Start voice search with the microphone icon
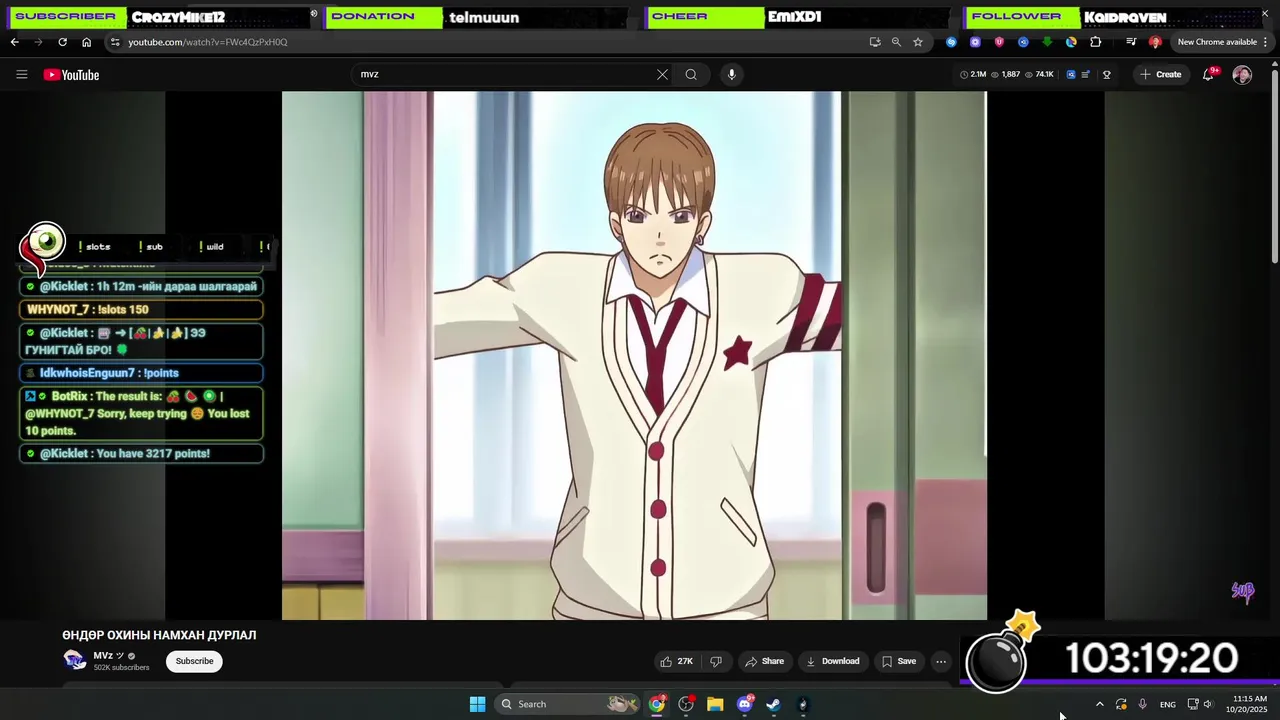Screen dimensions: 1280x720 (731, 75)
